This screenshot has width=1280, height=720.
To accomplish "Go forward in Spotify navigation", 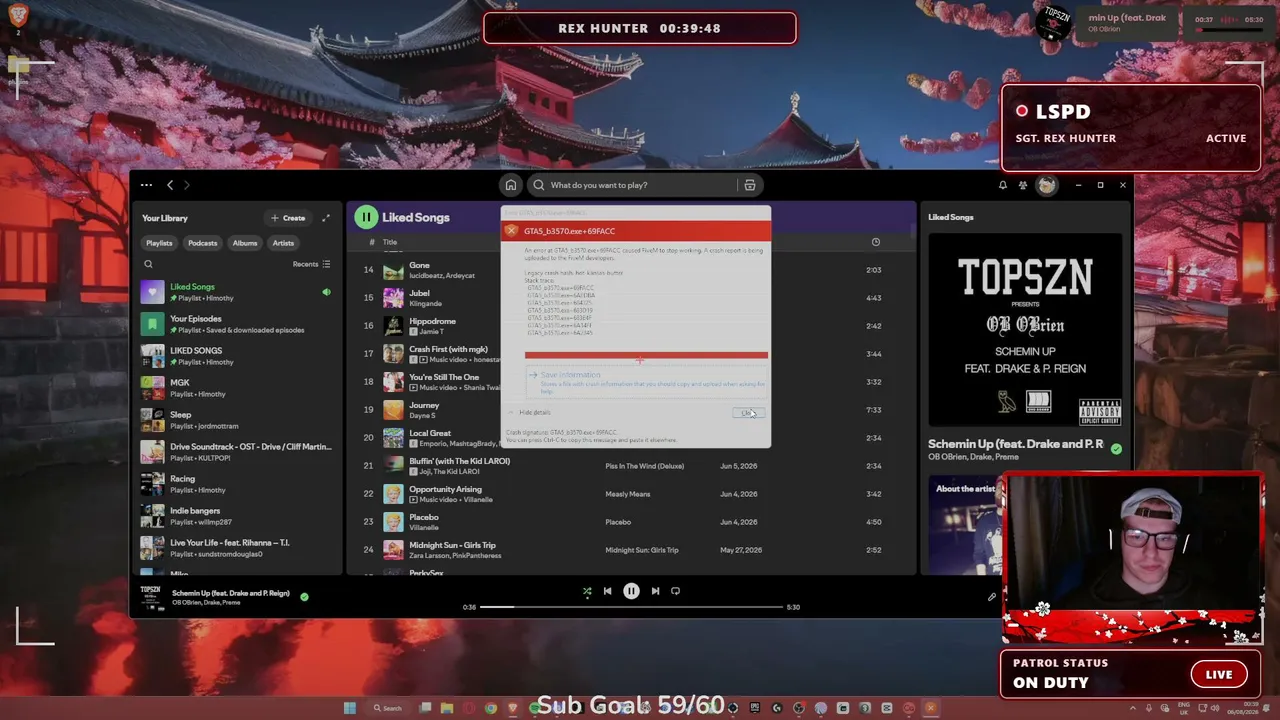I will coord(186,185).
